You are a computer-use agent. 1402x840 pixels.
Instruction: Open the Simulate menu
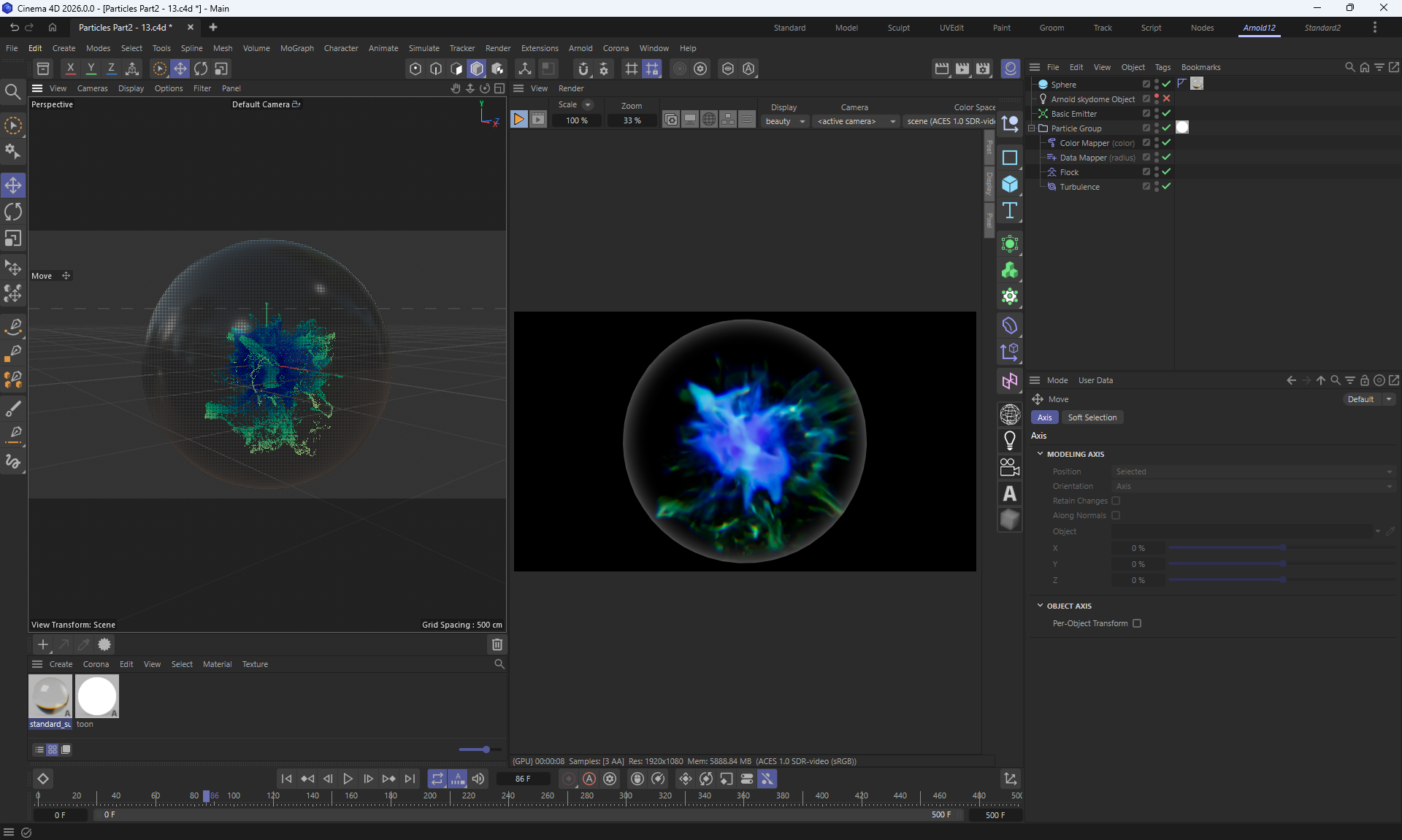click(424, 48)
